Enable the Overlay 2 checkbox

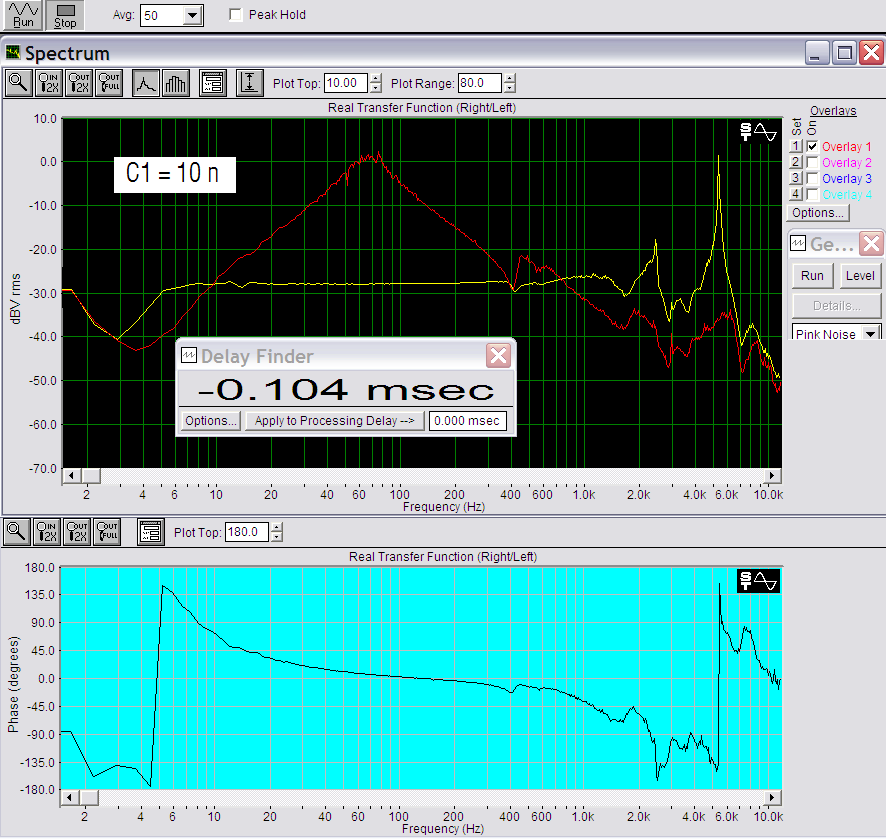pos(812,162)
